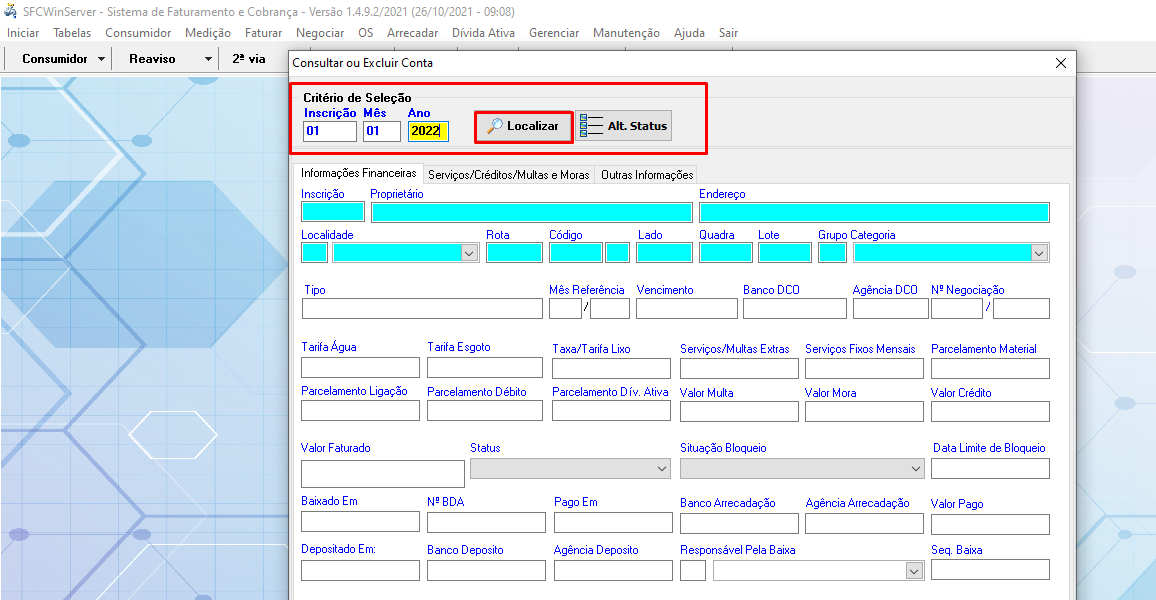Open the Faturar menu

pos(263,33)
